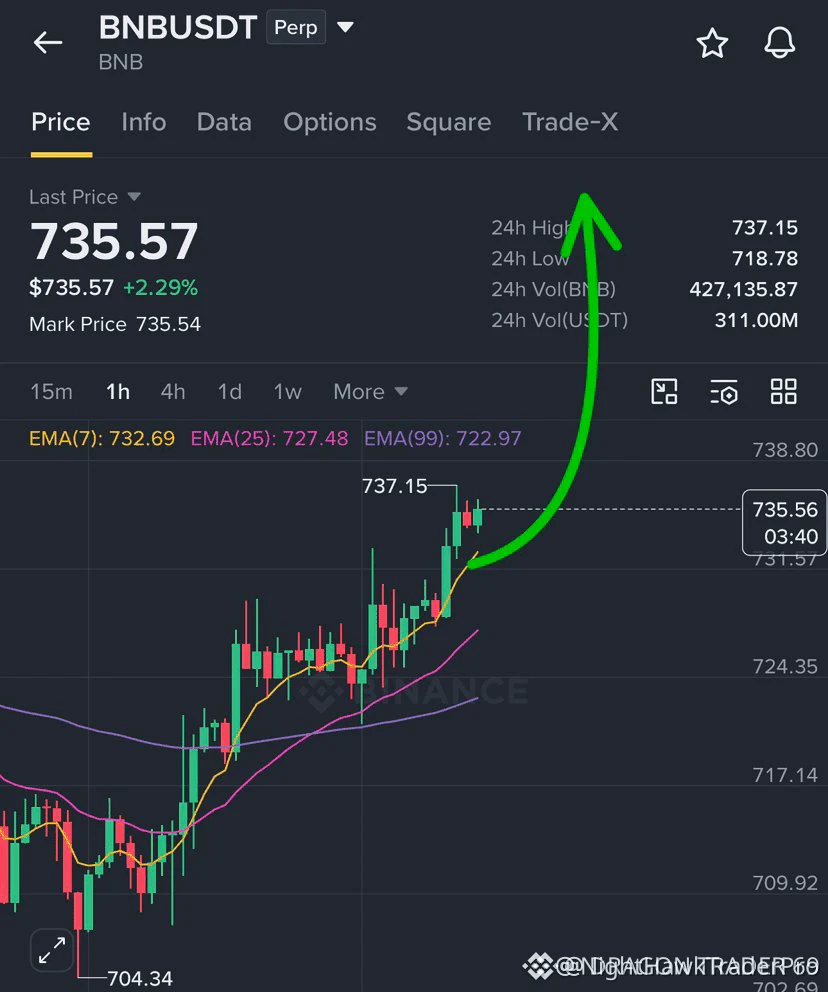
Task: Tap the 24h high value 737.15
Action: [765, 227]
